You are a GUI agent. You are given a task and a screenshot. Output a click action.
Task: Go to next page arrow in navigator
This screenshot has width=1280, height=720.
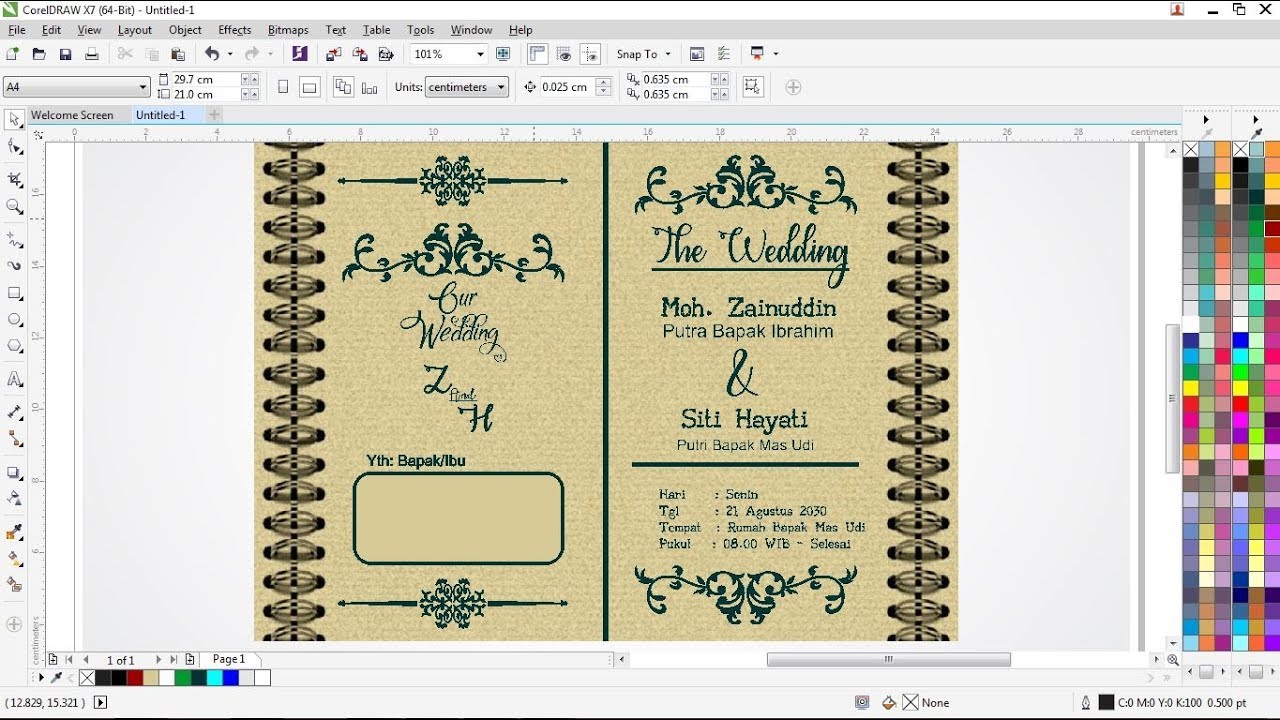158,660
